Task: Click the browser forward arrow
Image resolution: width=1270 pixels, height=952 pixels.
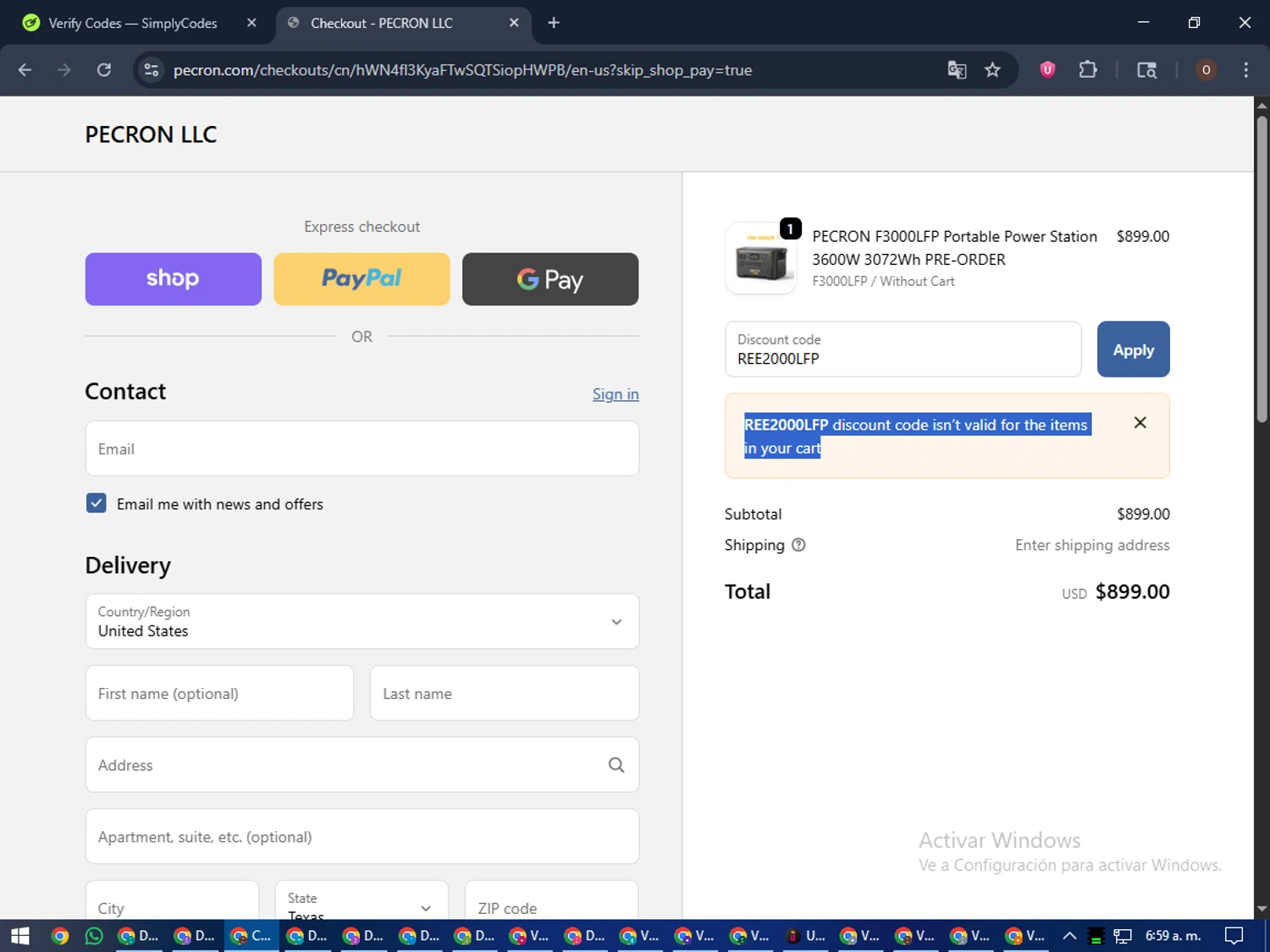Action: [63, 70]
